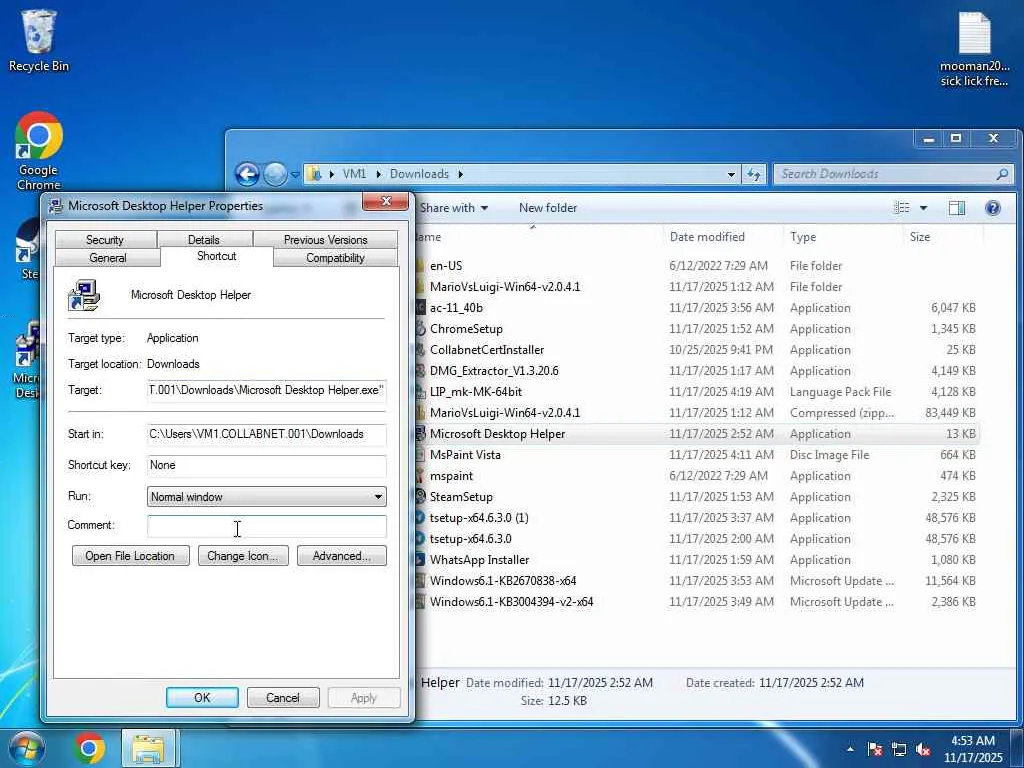Click the Shortcut key field
The image size is (1024, 768).
click(266, 465)
